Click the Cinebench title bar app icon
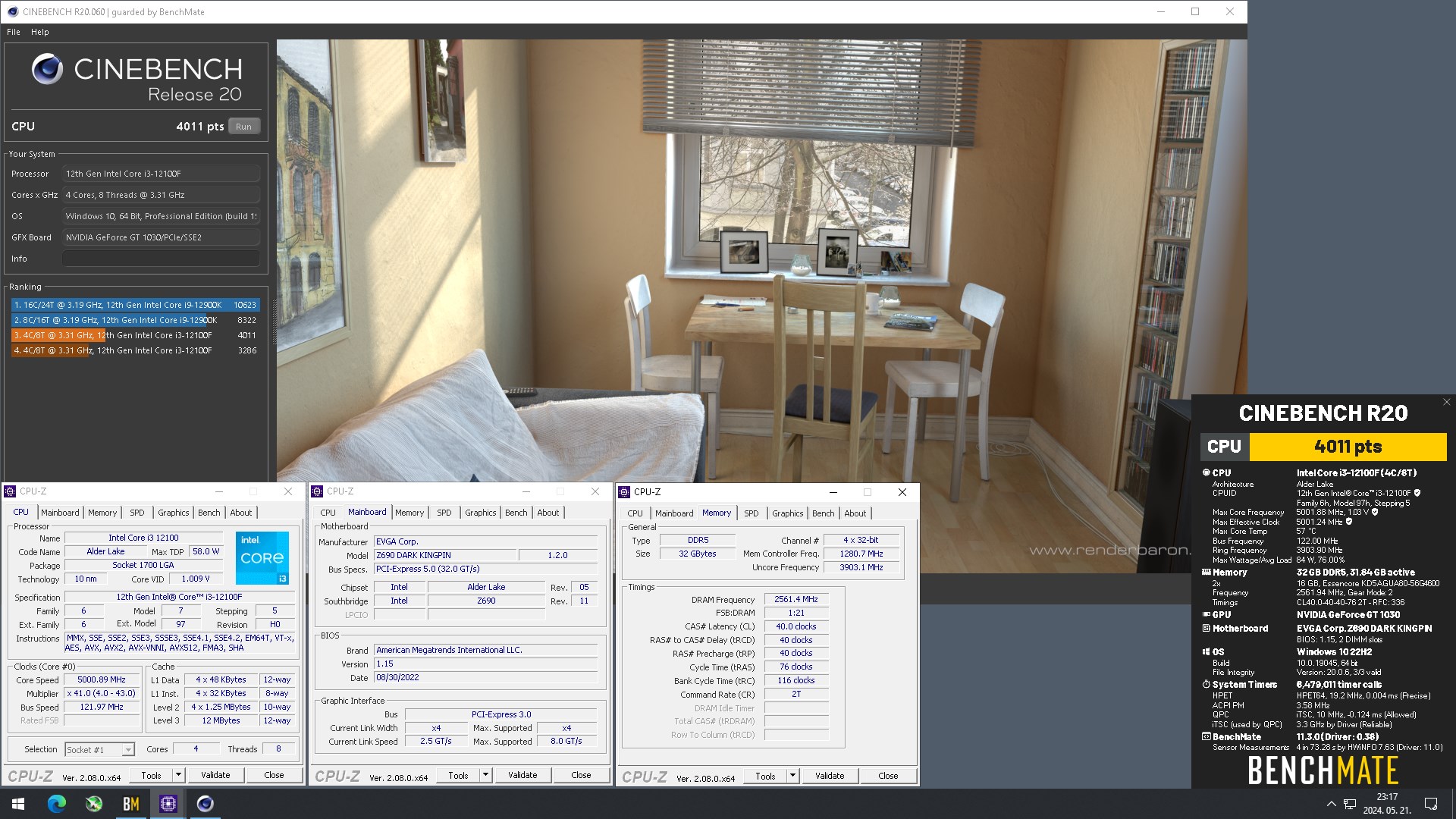Screen dimensions: 1456x819 [12, 11]
